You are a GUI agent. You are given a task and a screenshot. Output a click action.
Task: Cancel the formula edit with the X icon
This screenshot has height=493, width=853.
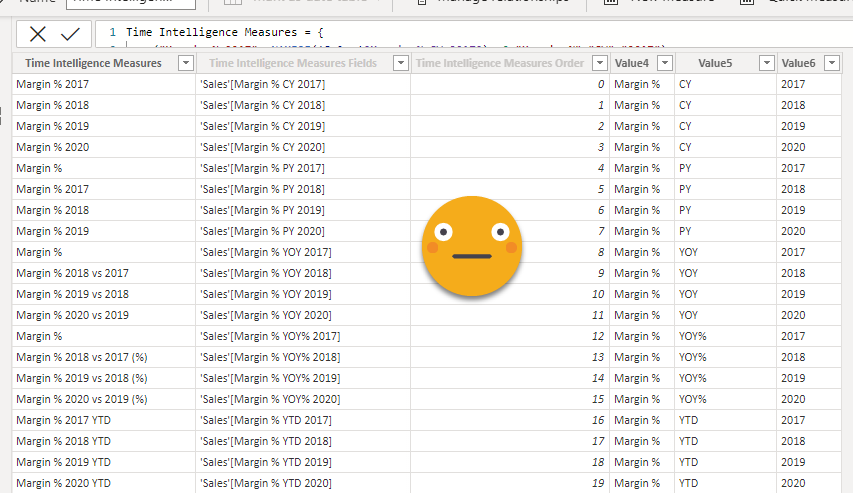click(38, 33)
